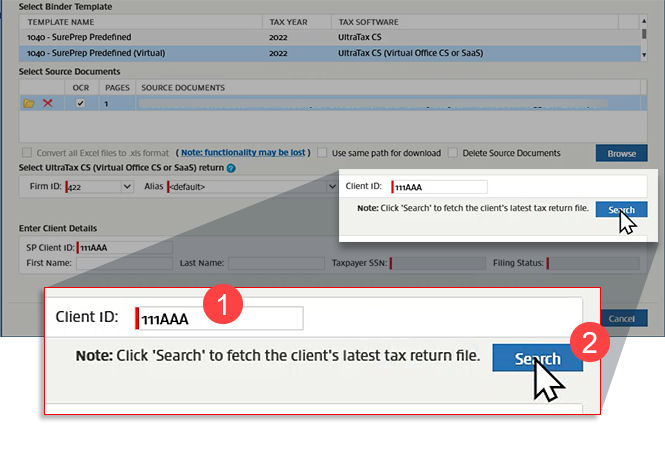
Task: Check Use same path for download
Action: [322, 153]
